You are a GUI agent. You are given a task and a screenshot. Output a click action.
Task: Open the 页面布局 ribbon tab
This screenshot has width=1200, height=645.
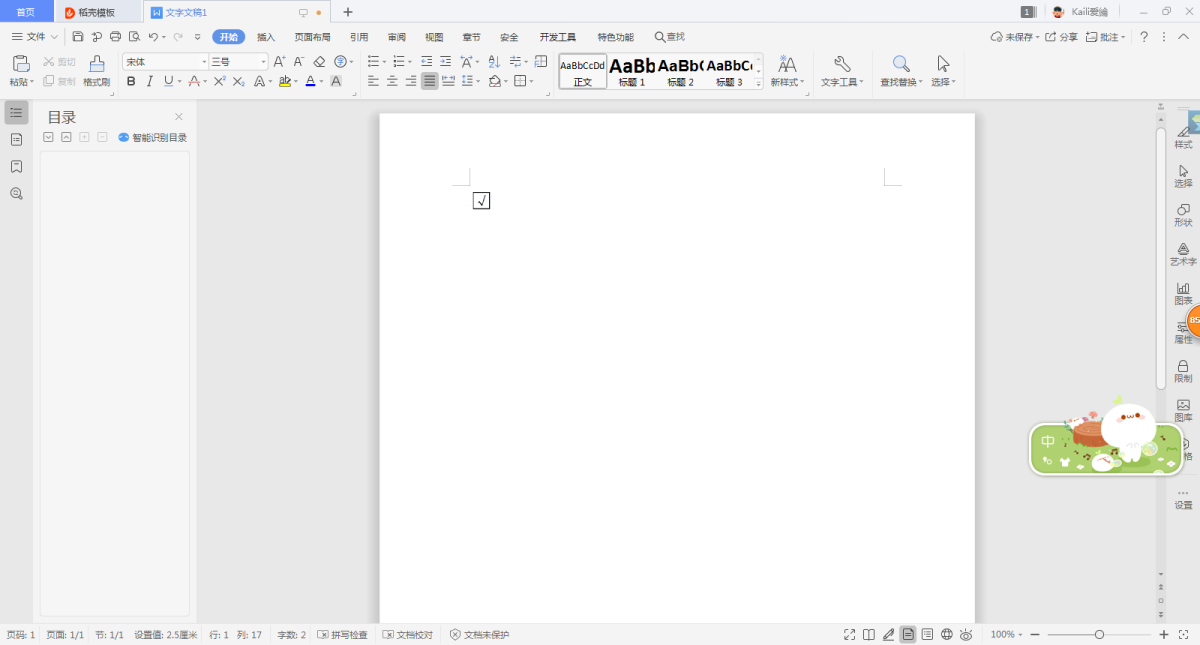tap(312, 37)
